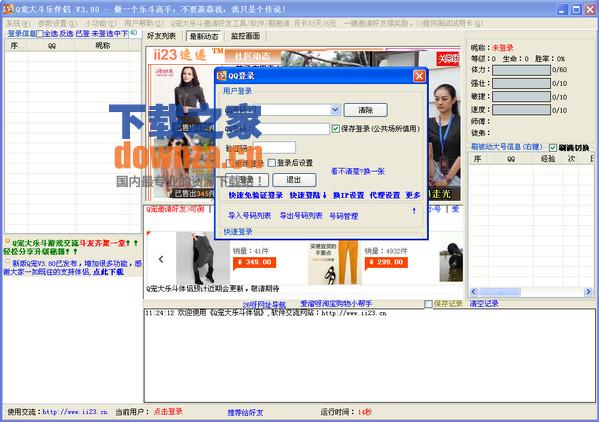599x422 pixels.
Task: Open 换IP设置 link
Action: click(x=348, y=195)
